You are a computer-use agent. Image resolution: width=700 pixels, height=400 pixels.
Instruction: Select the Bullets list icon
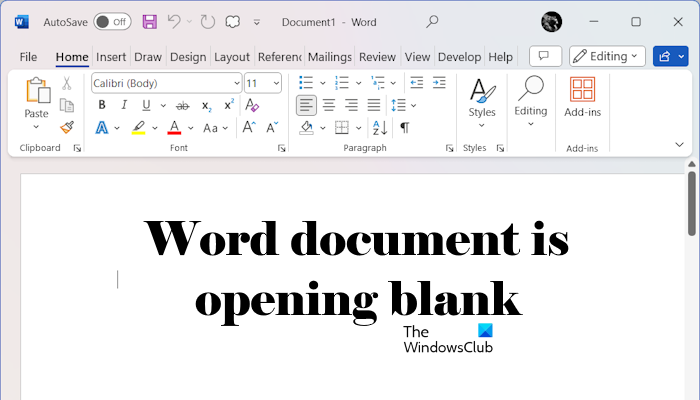click(x=307, y=83)
